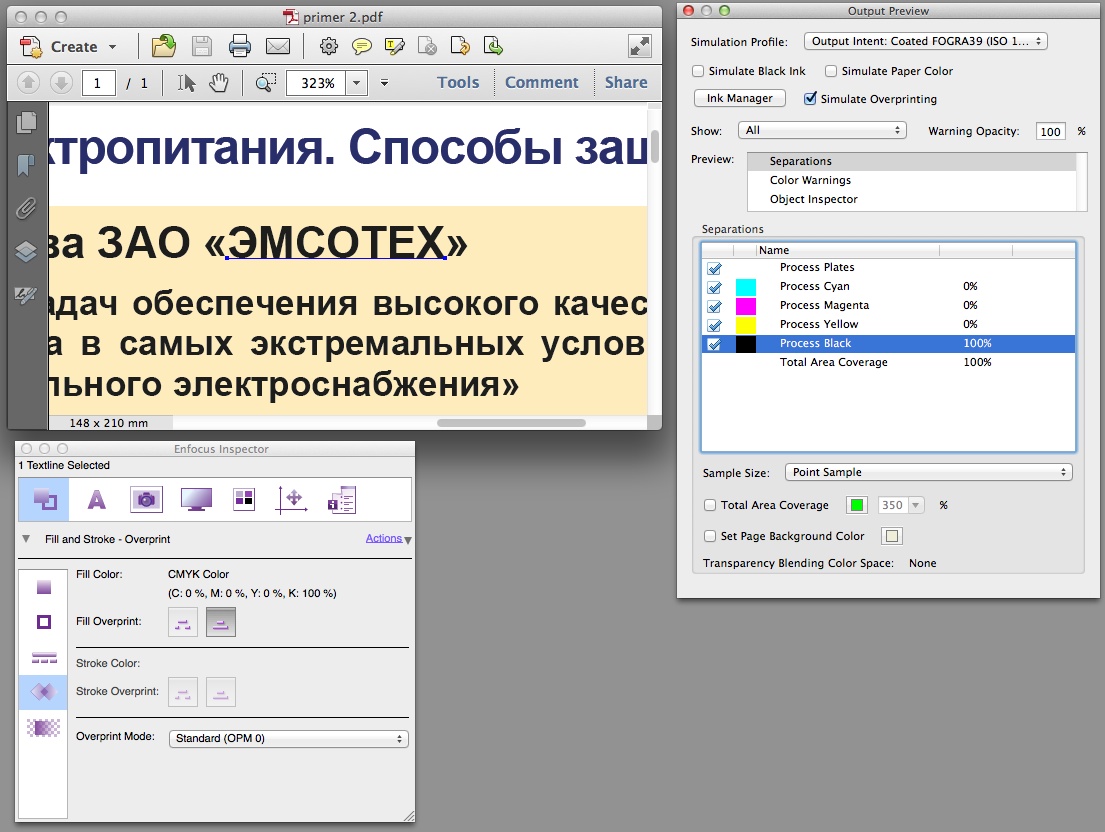Open Inspector Position axes category
This screenshot has height=832, width=1105.
[292, 499]
